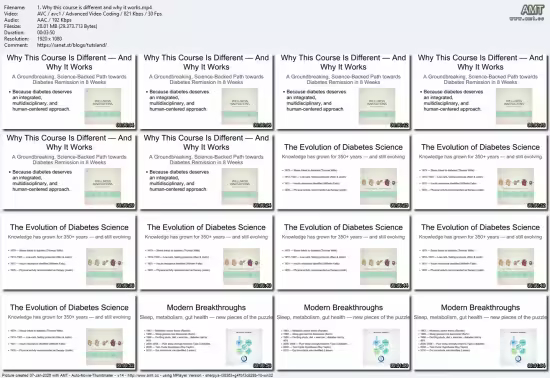Select the filename '1. Why this course is different and why it works.mp4'
This screenshot has height=378, width=550.
pos(95,7)
